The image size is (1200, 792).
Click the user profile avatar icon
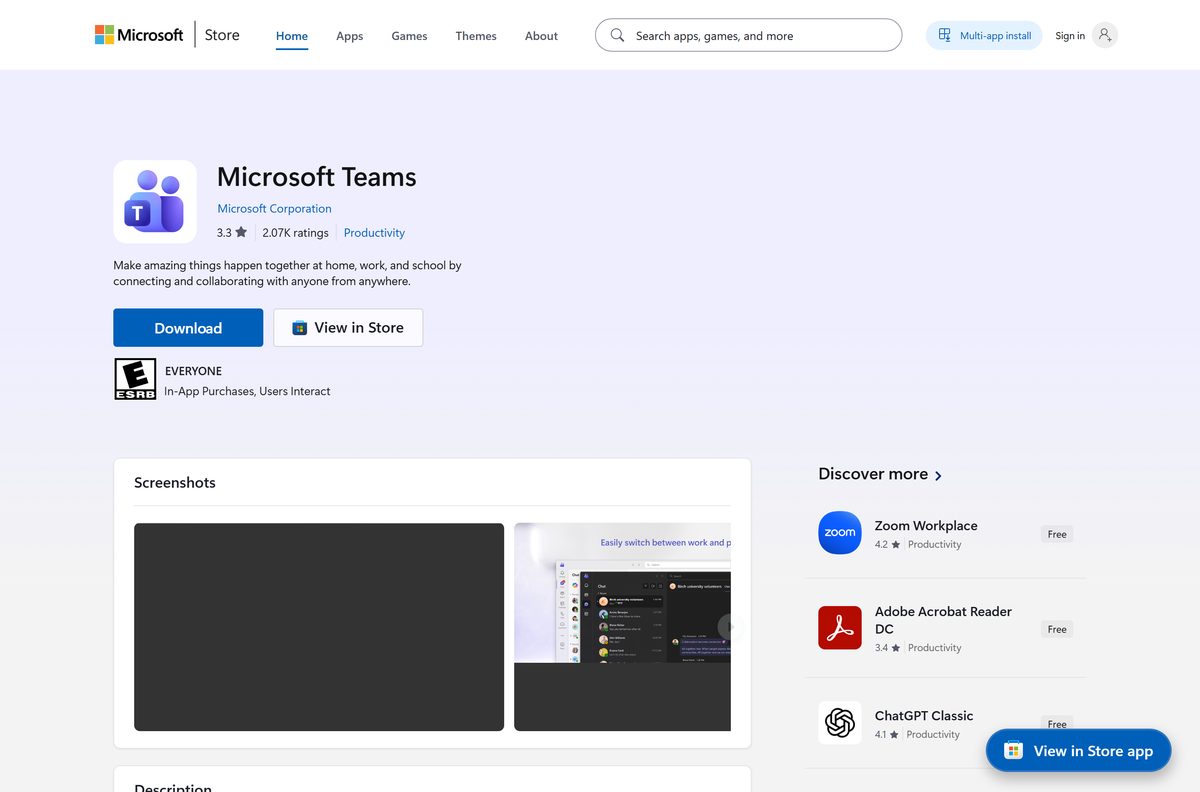(1104, 35)
